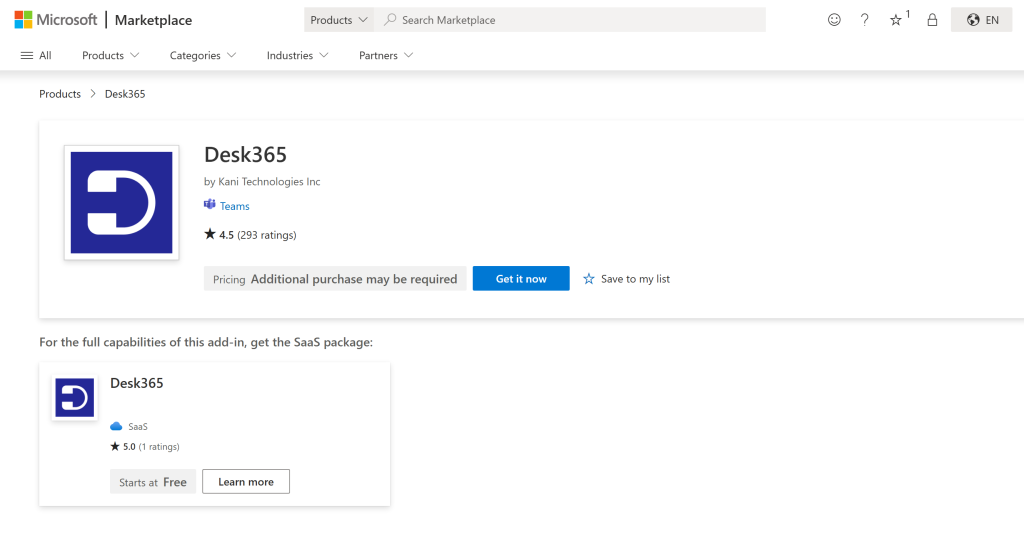Image resolution: width=1024 pixels, height=539 pixels.
Task: Click the small Desk365 SaaS card logo
Action: click(74, 397)
